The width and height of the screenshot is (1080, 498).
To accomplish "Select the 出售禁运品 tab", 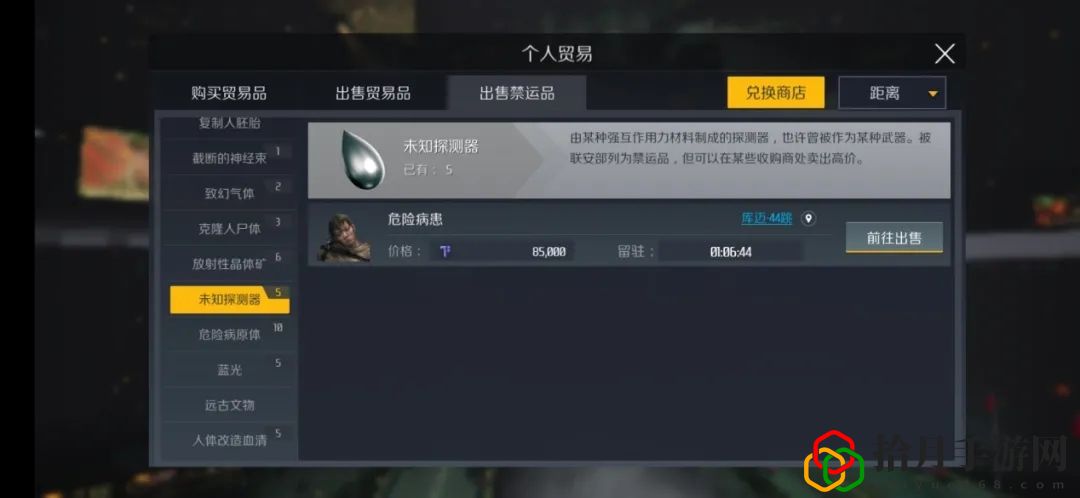I will [517, 93].
